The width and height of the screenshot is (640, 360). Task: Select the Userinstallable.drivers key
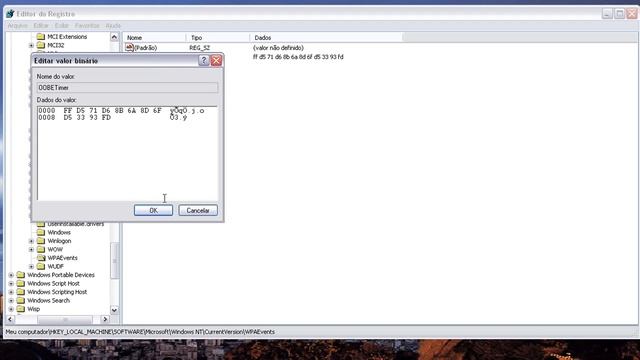coord(76,224)
